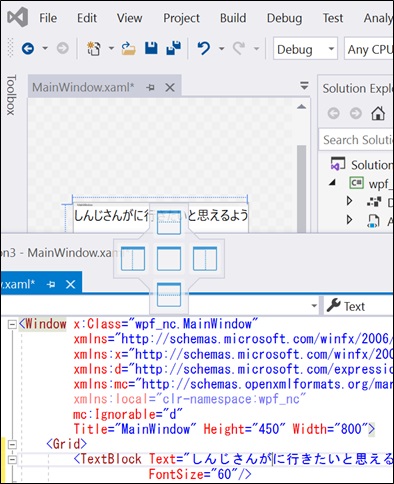Toggle pin on docked MainWindow.xaml* tab

[150, 88]
